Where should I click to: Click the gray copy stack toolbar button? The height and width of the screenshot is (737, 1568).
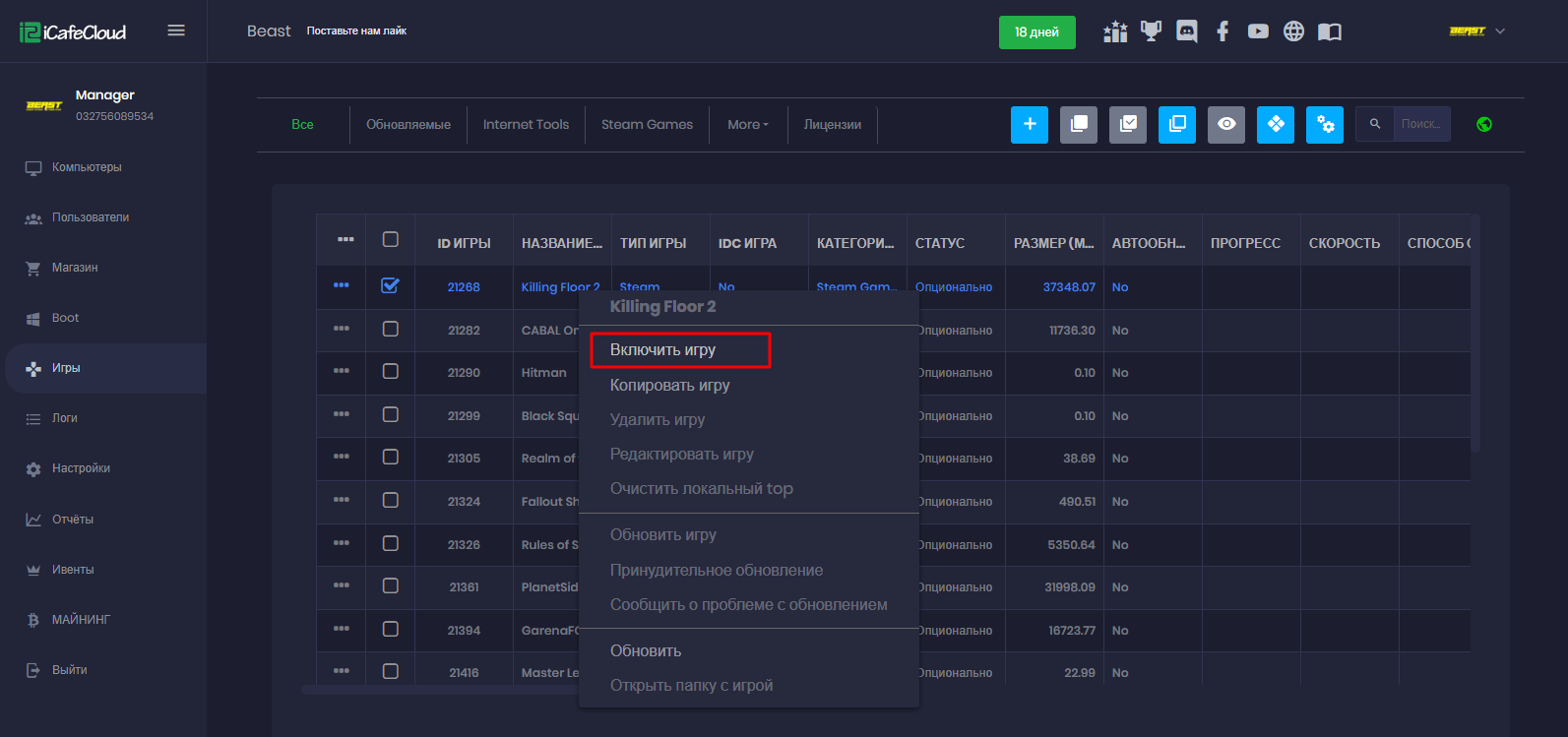coord(1079,124)
